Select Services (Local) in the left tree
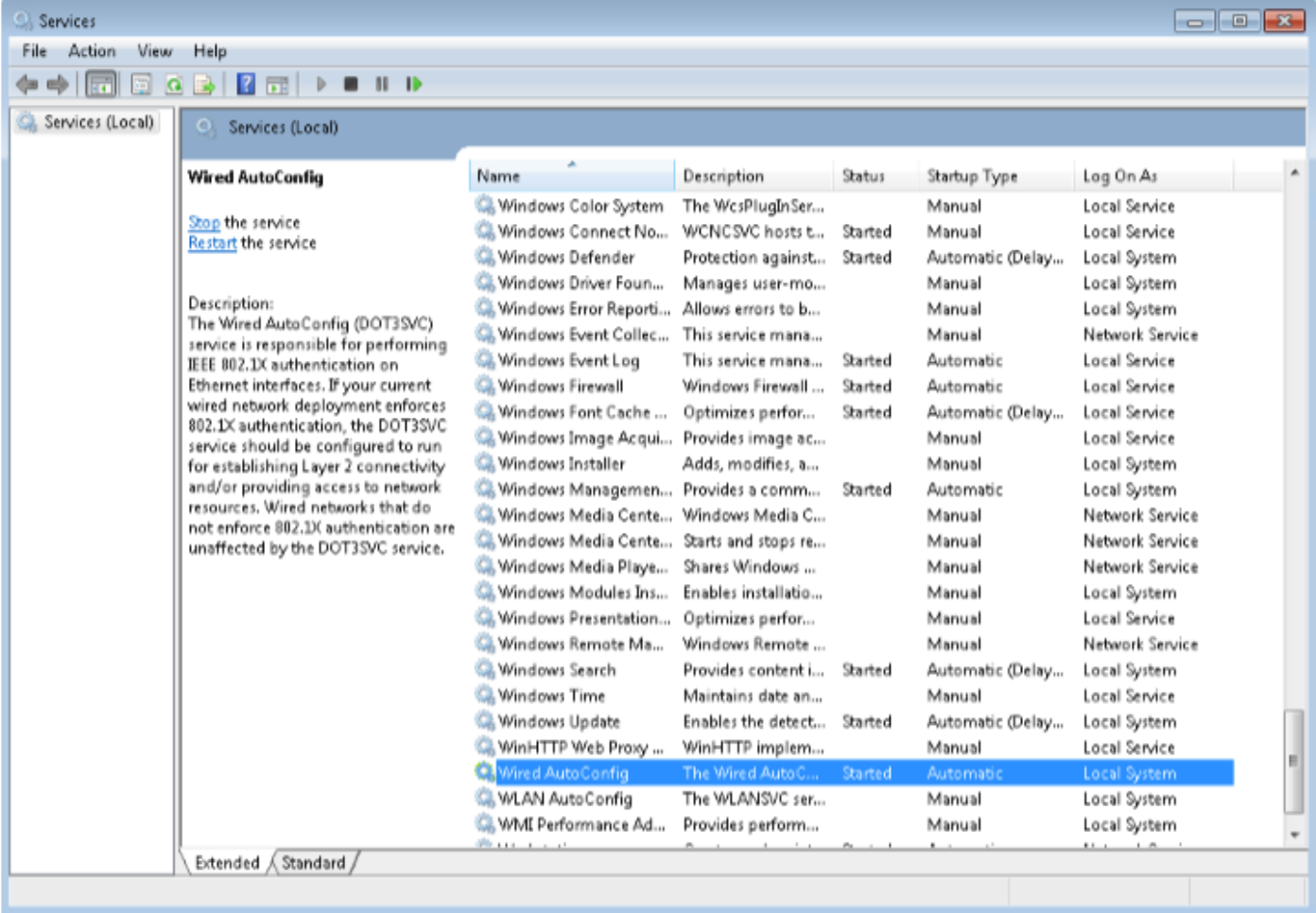 pos(98,123)
